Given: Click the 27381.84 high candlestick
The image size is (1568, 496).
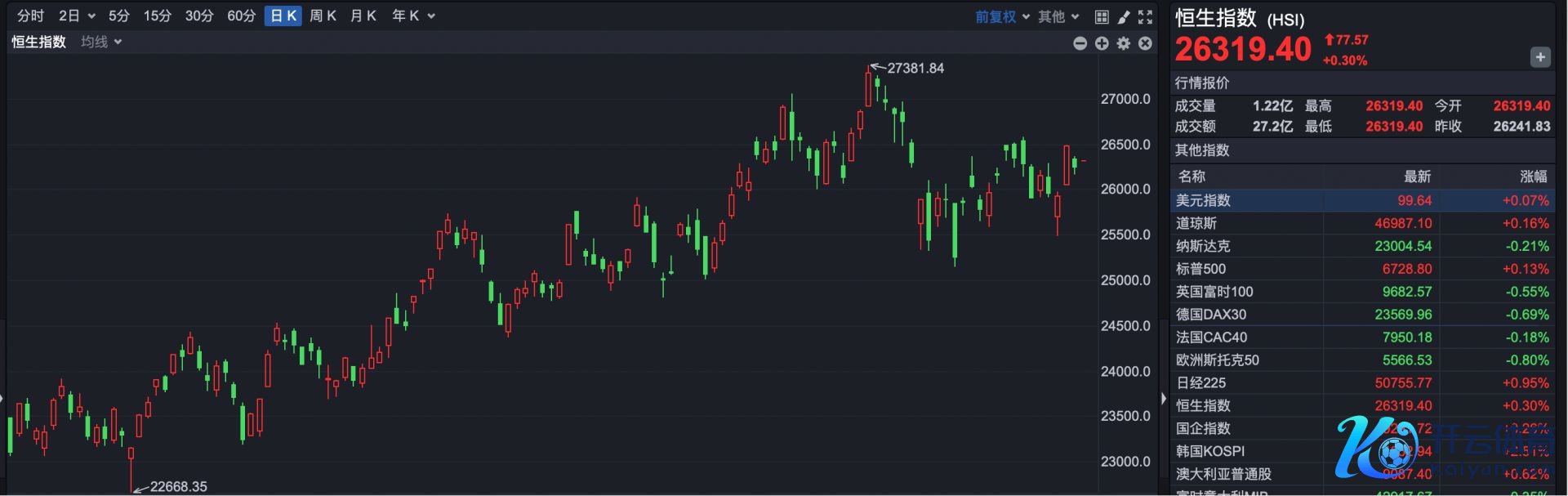Looking at the screenshot, I should pyautogui.click(x=868, y=86).
